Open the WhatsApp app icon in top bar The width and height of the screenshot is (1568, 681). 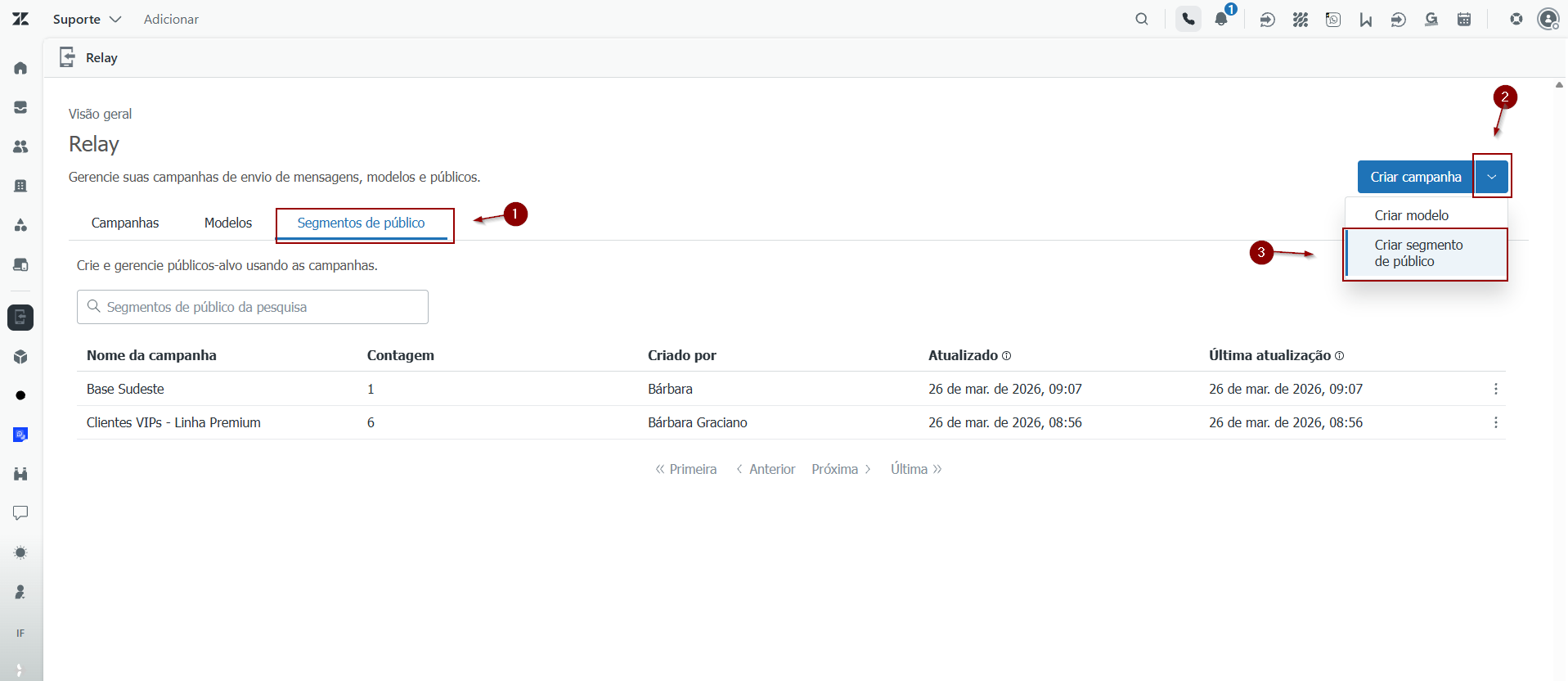[1333, 19]
